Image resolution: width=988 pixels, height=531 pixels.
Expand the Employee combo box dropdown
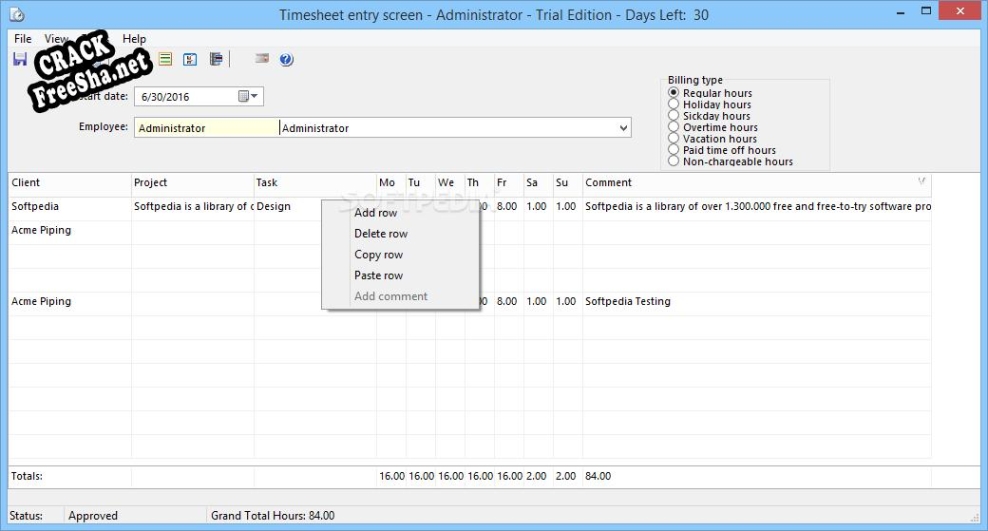pos(624,128)
